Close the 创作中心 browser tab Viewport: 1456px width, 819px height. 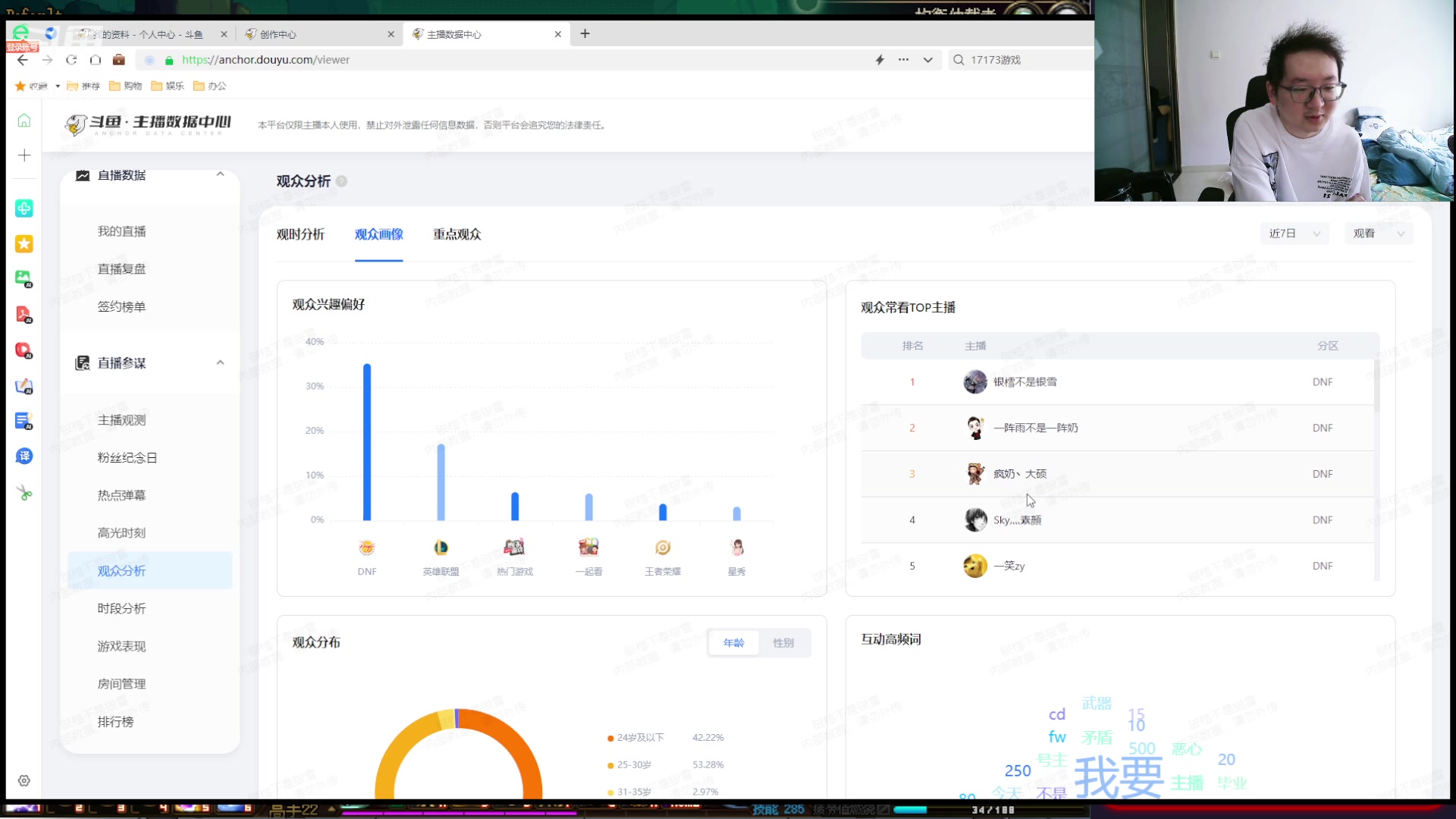391,34
